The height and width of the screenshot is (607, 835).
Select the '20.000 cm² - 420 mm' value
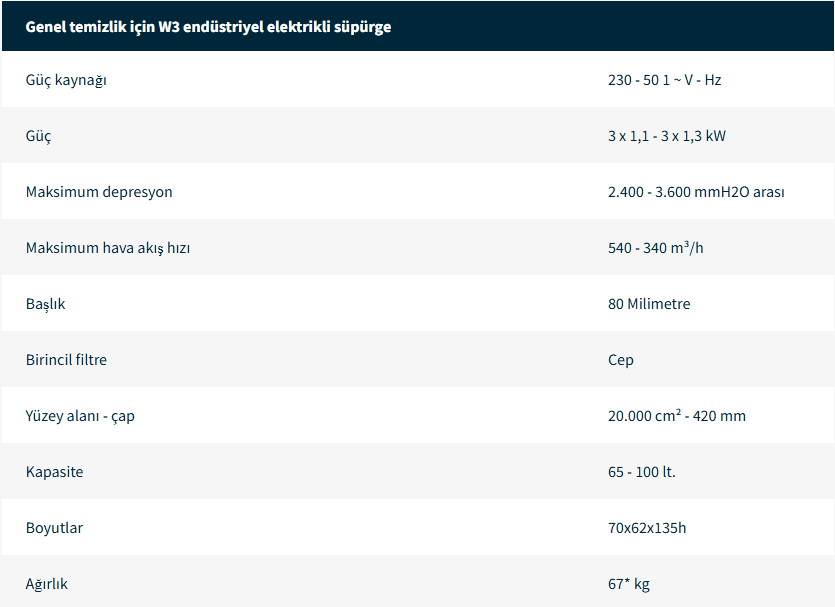(x=676, y=416)
